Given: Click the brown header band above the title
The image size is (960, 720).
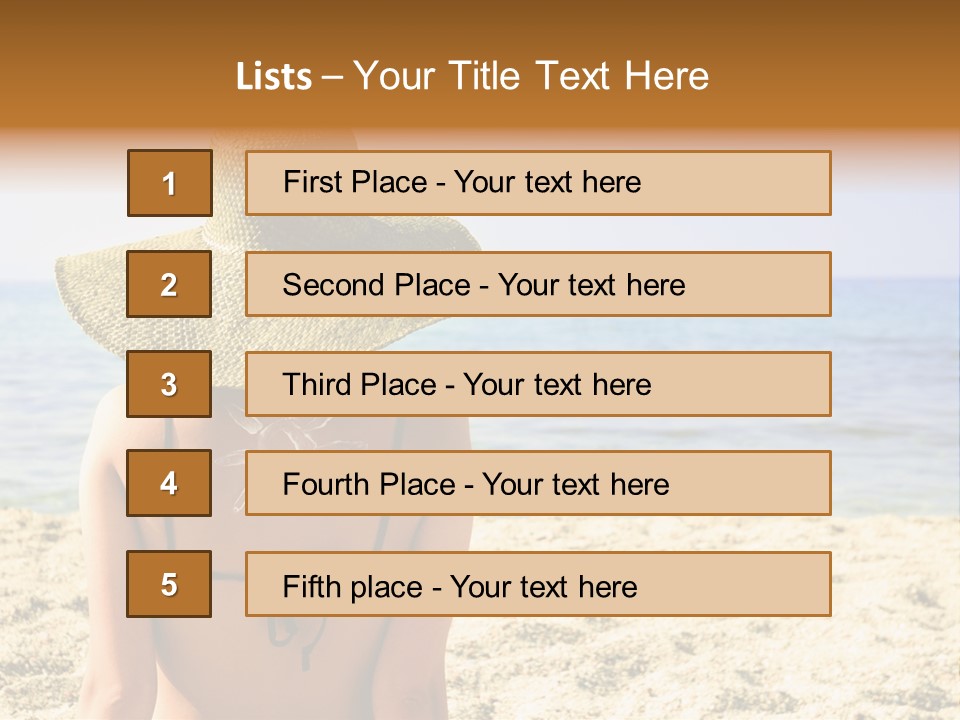Looking at the screenshot, I should coord(480,22).
